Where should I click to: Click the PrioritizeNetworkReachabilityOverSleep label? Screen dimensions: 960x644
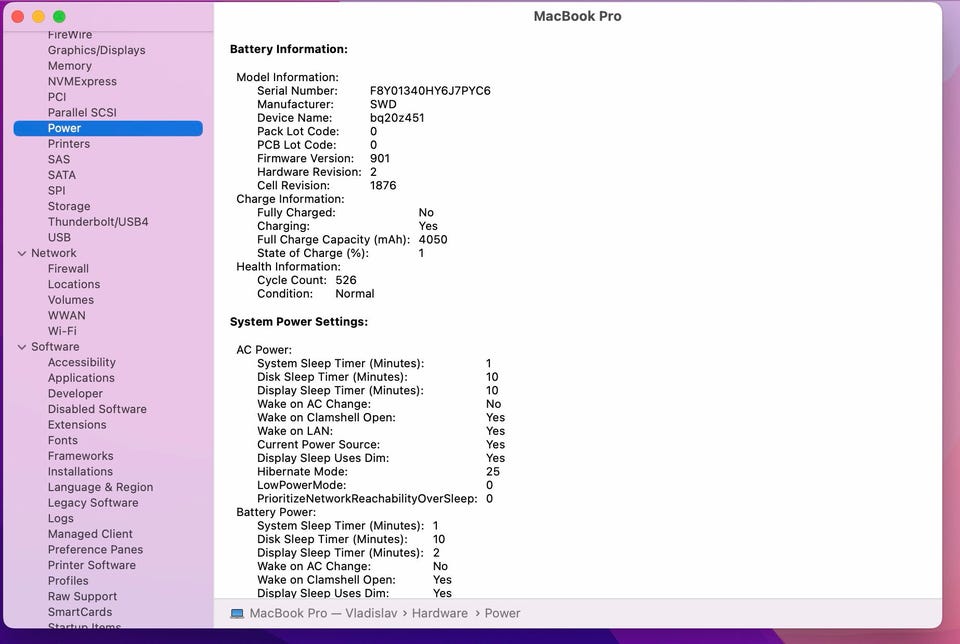[x=367, y=498]
